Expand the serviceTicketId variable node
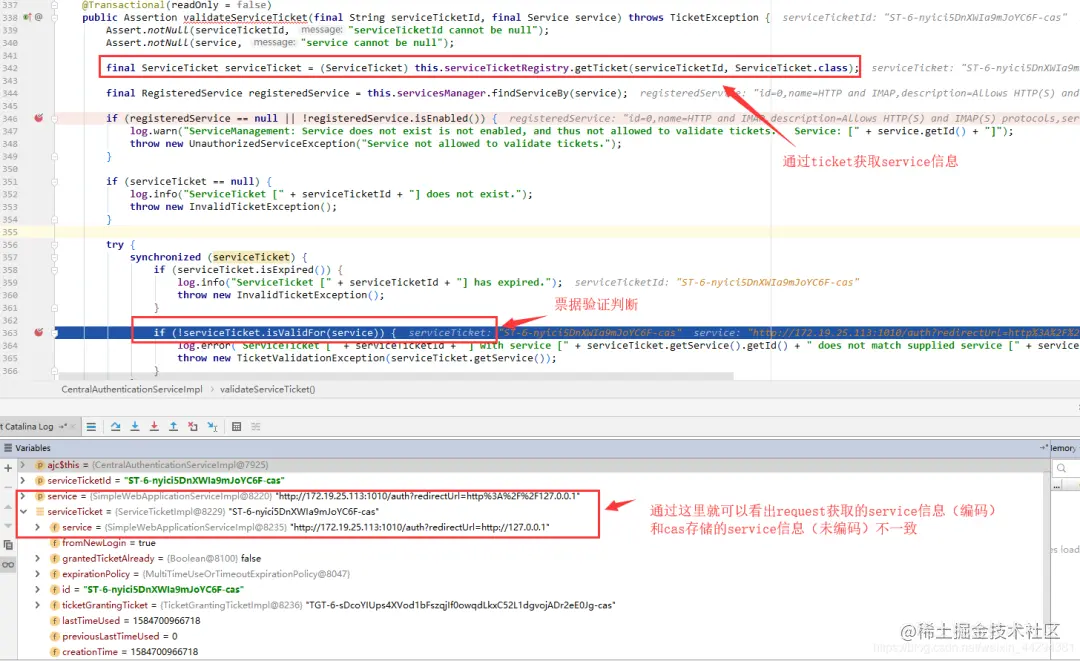 pyautogui.click(x=23, y=480)
